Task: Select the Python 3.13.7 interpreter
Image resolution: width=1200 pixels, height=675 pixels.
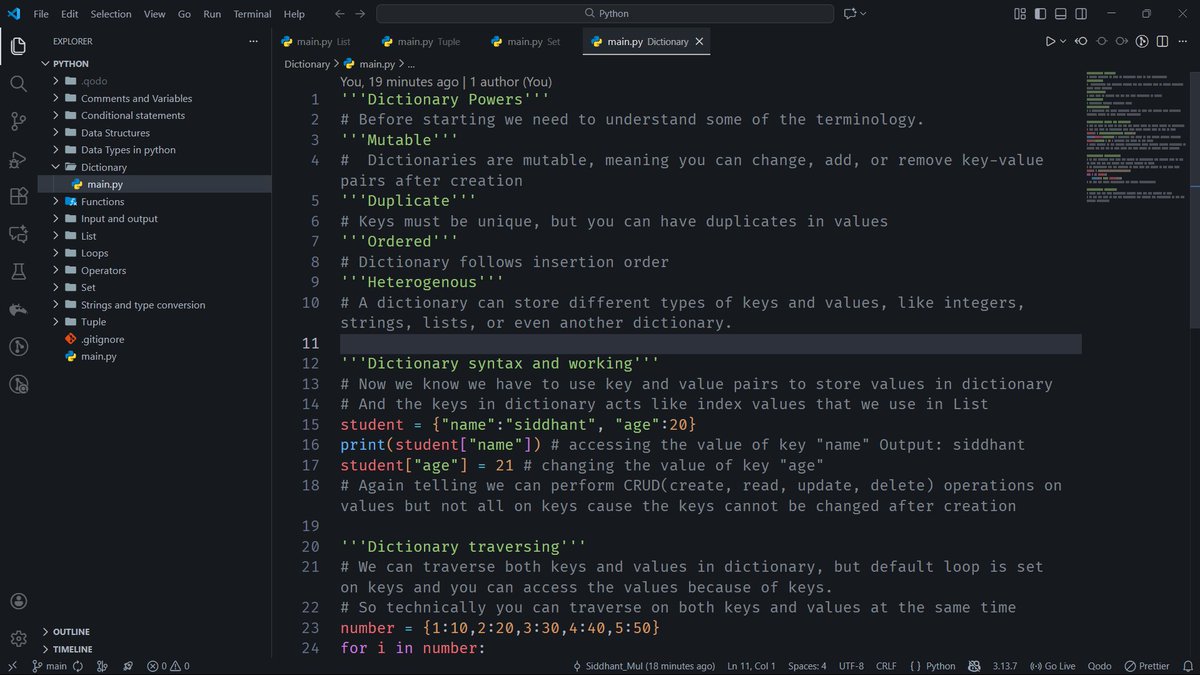Action: point(1007,665)
